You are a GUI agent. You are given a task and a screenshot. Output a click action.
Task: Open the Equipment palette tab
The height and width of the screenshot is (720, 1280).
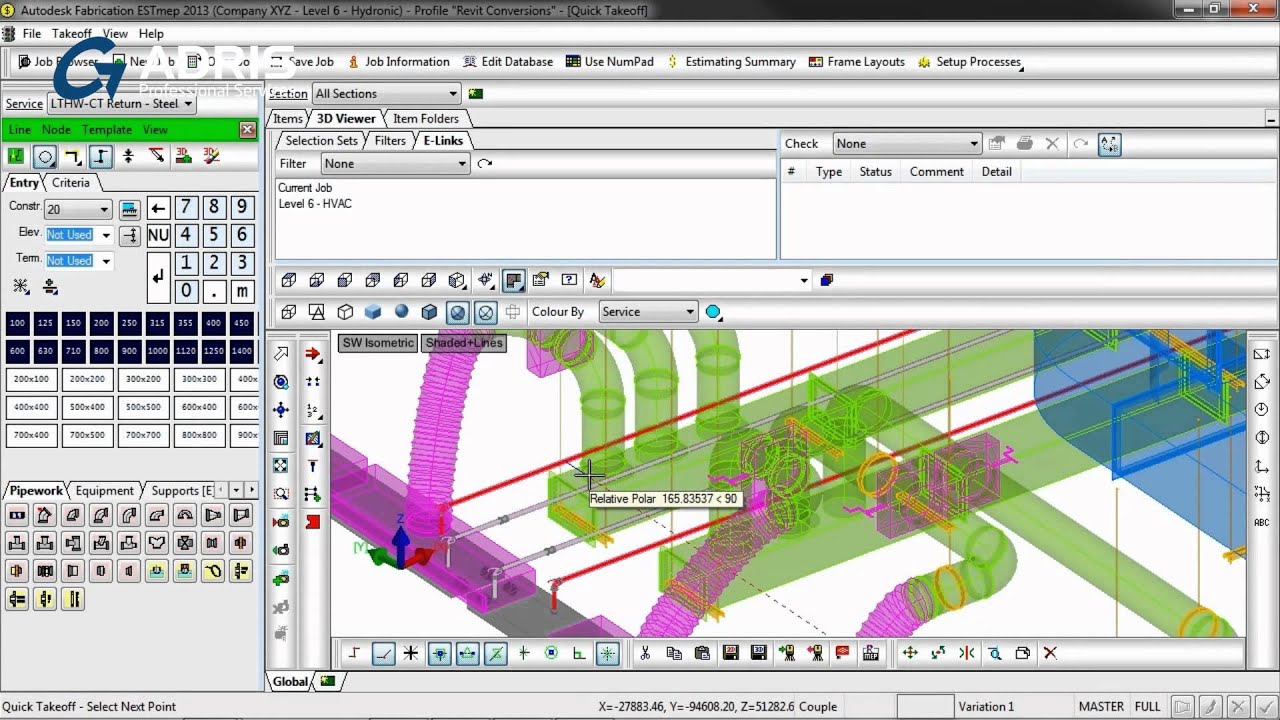tap(104, 490)
